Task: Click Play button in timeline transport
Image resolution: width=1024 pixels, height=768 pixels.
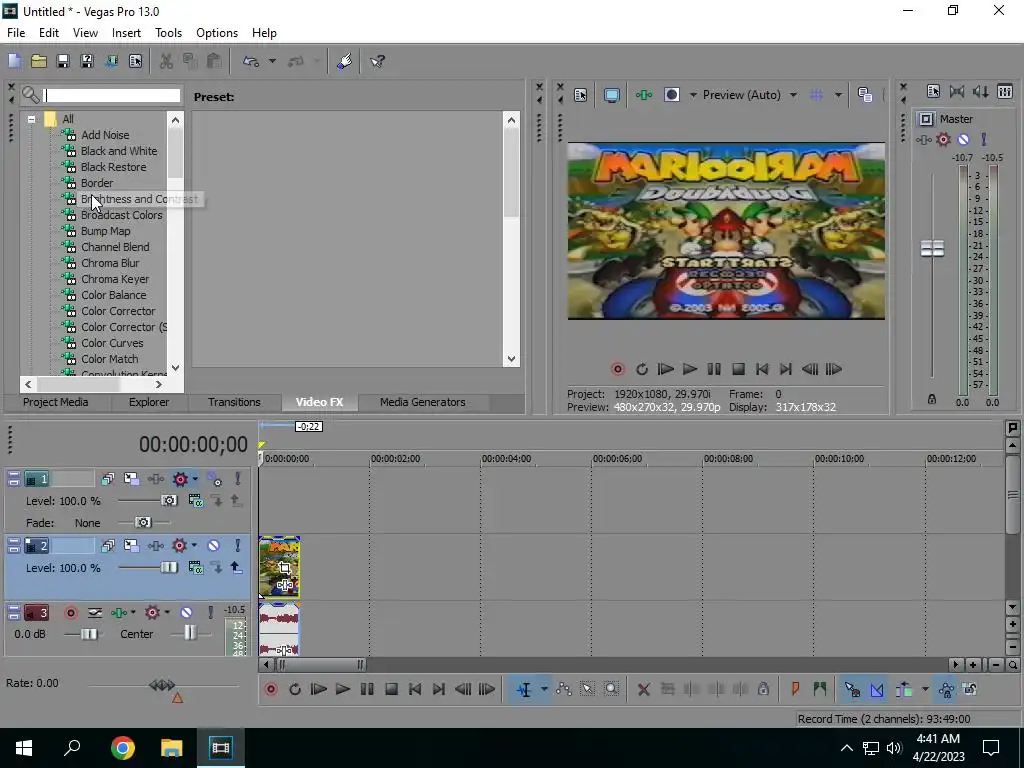Action: tap(342, 690)
